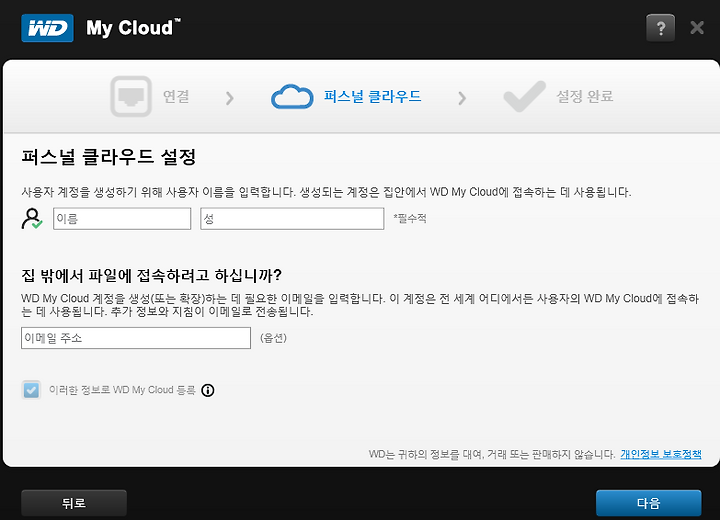Click the *필수적 required label

(410, 219)
